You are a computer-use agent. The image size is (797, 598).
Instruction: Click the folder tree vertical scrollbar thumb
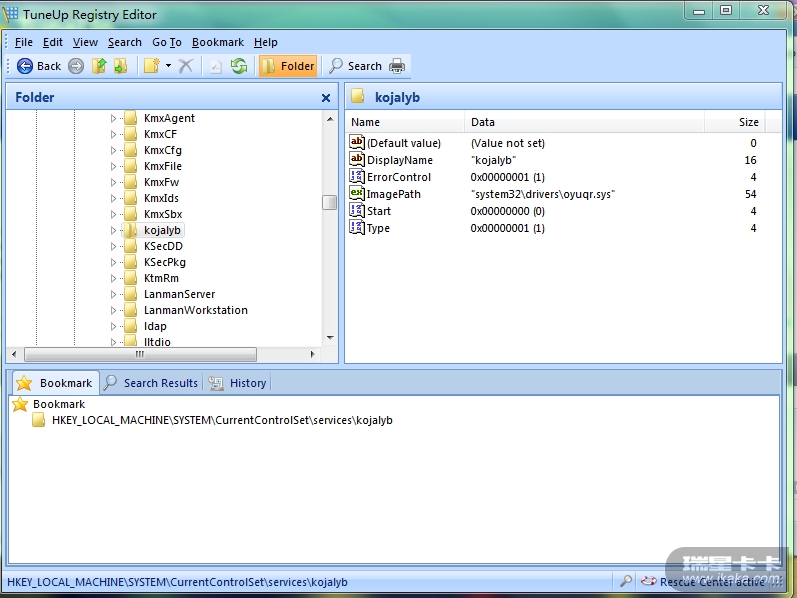point(329,202)
